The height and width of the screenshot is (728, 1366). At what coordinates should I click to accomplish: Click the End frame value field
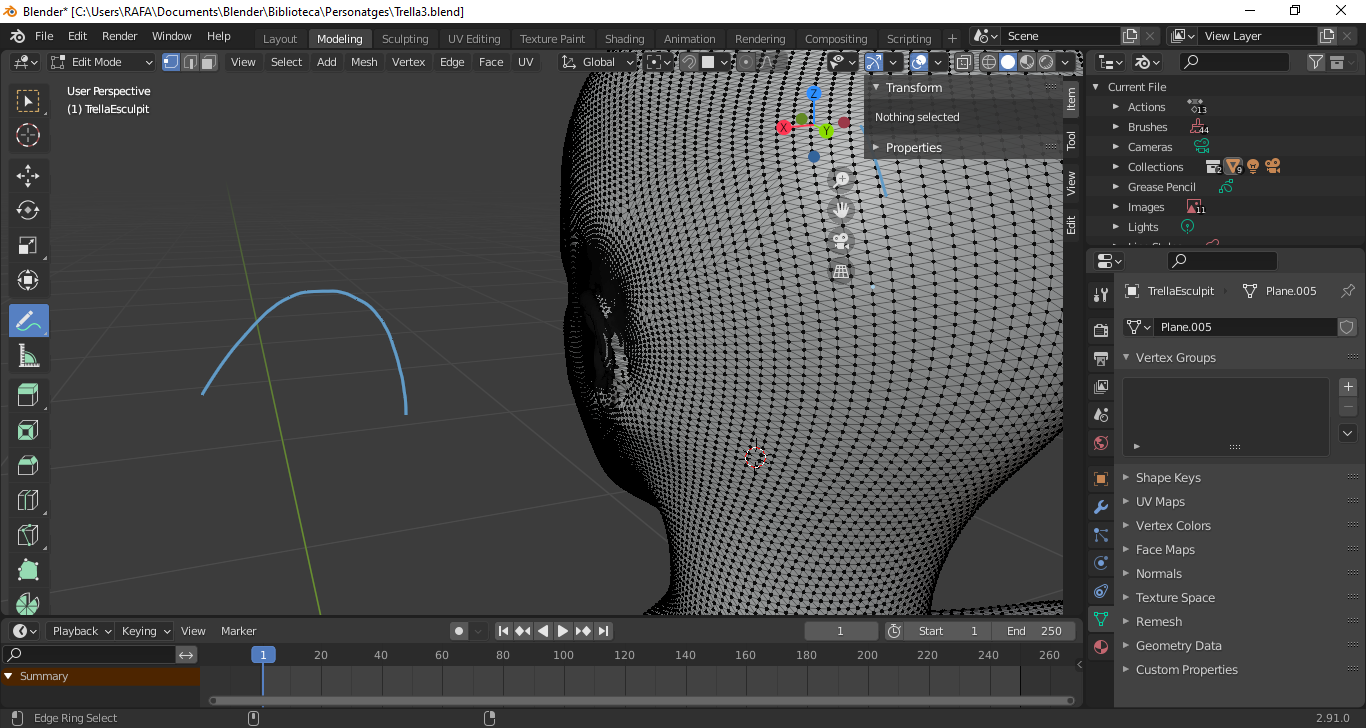[x=1036, y=631]
